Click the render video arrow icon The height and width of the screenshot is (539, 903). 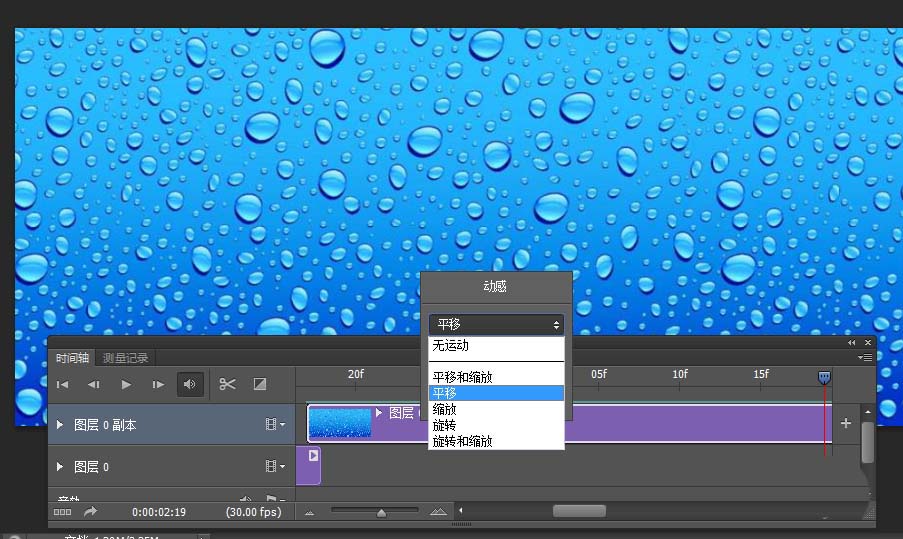click(90, 511)
